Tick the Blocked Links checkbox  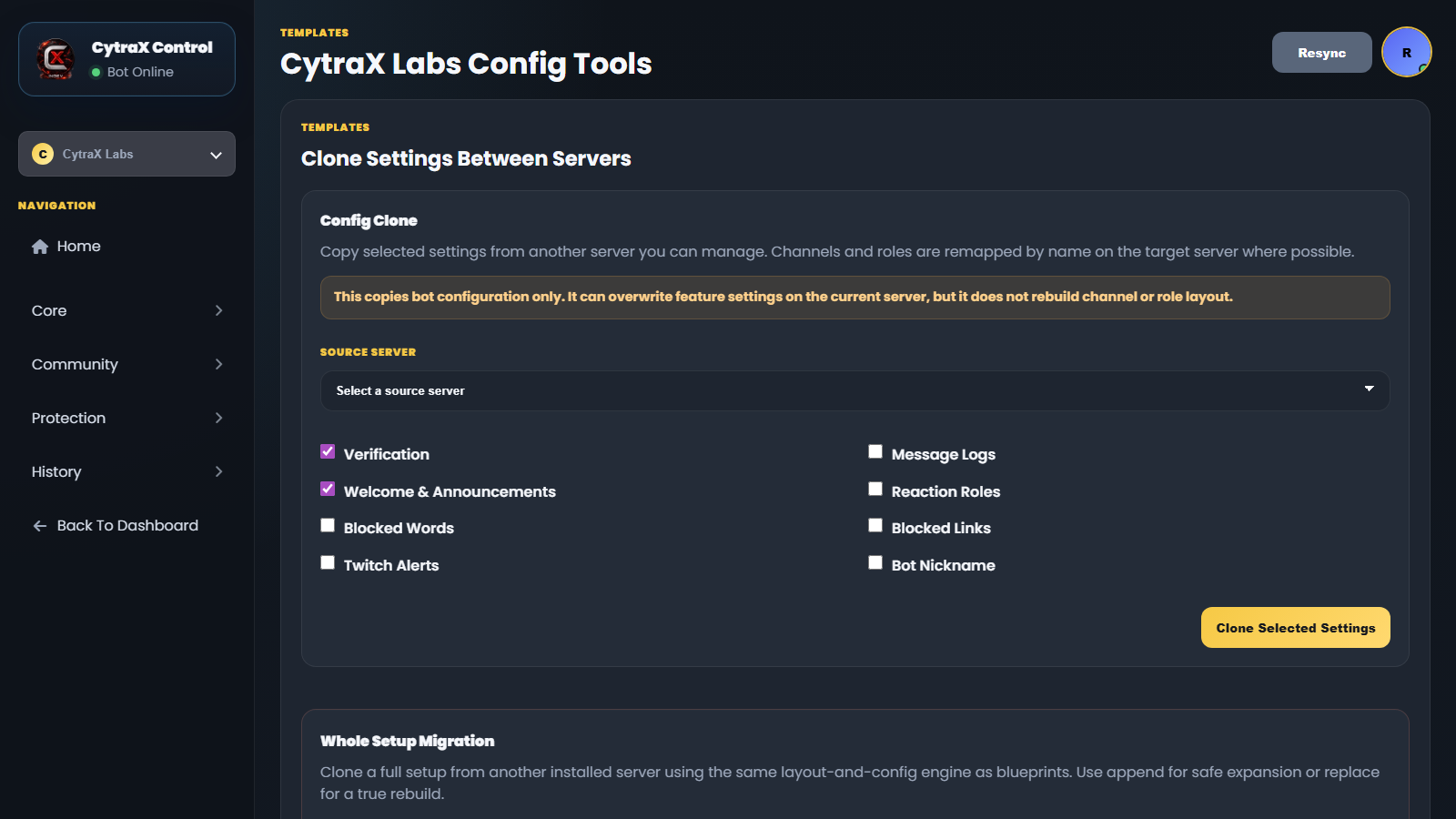[875, 526]
